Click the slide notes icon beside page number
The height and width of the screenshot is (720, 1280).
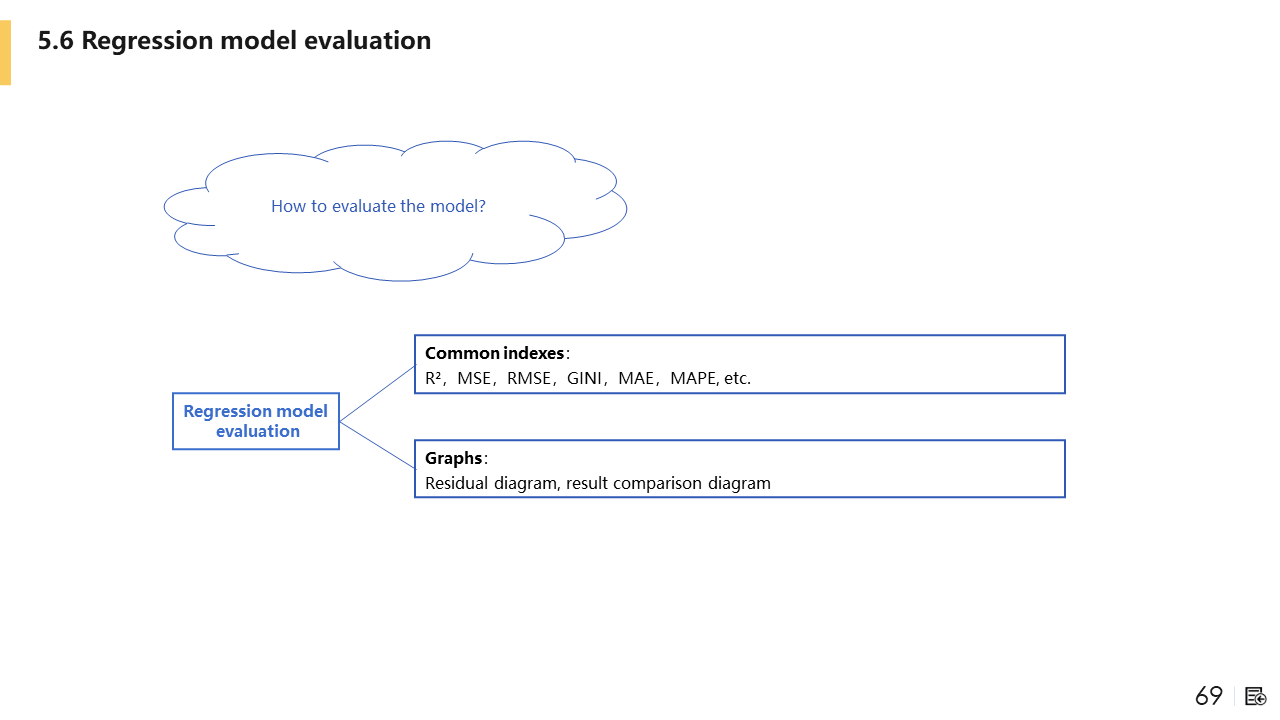click(1255, 696)
